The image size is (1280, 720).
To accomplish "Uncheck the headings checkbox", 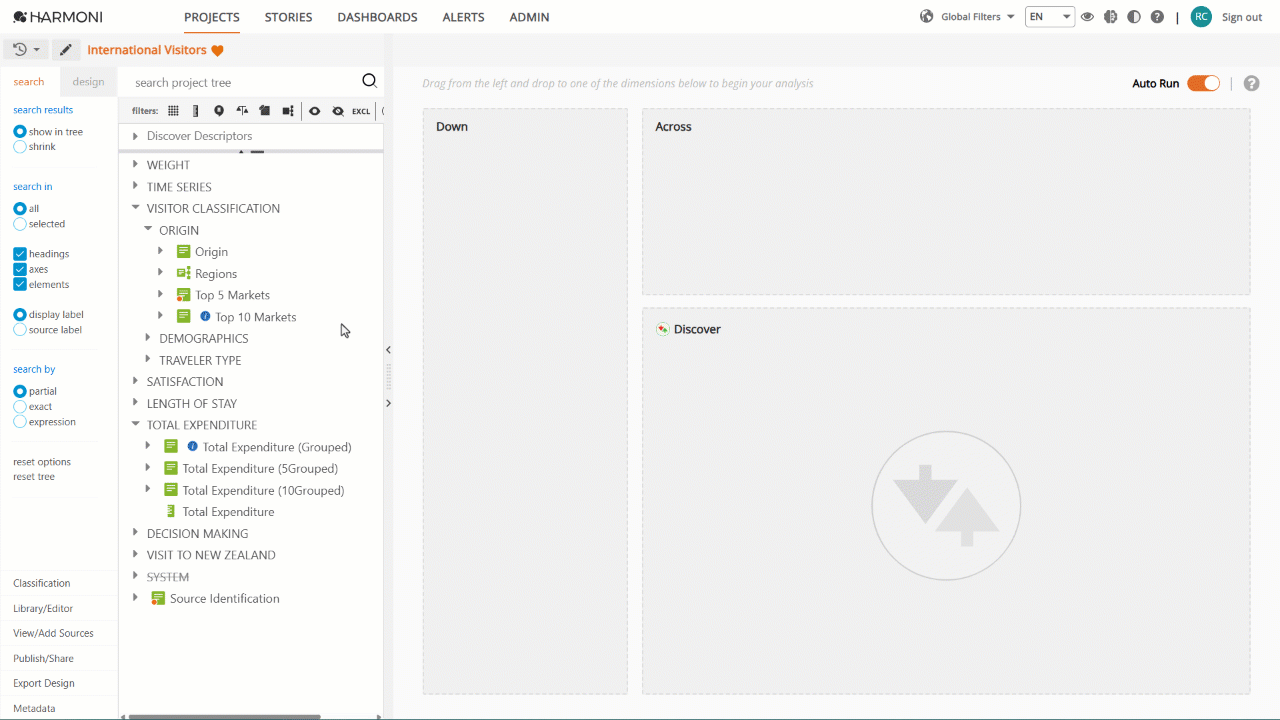I will click(20, 254).
